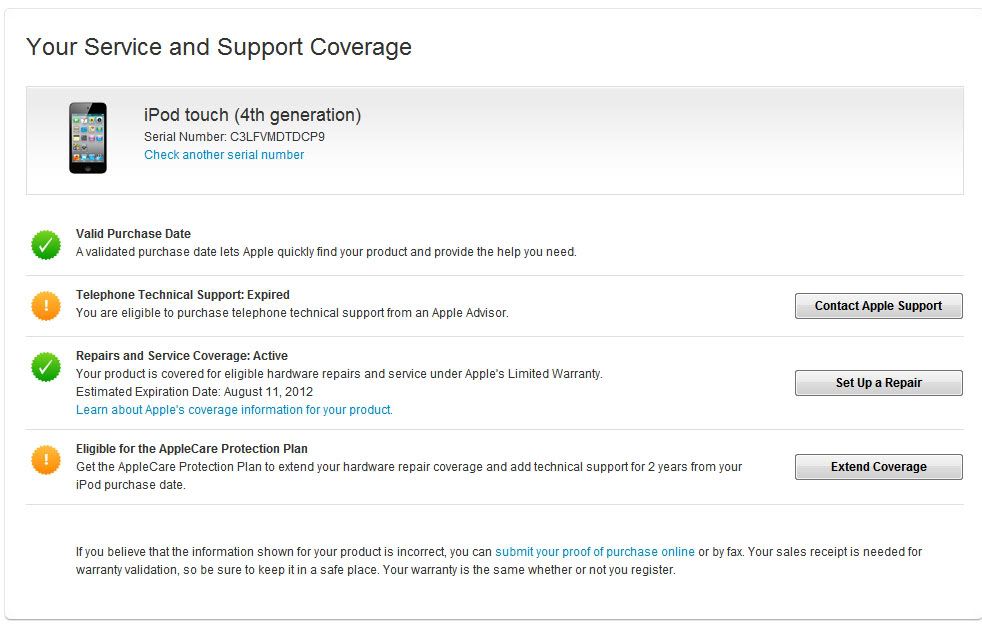Click Telephone Technical Support: Expired heading
This screenshot has height=624, width=982.
pyautogui.click(x=183, y=294)
